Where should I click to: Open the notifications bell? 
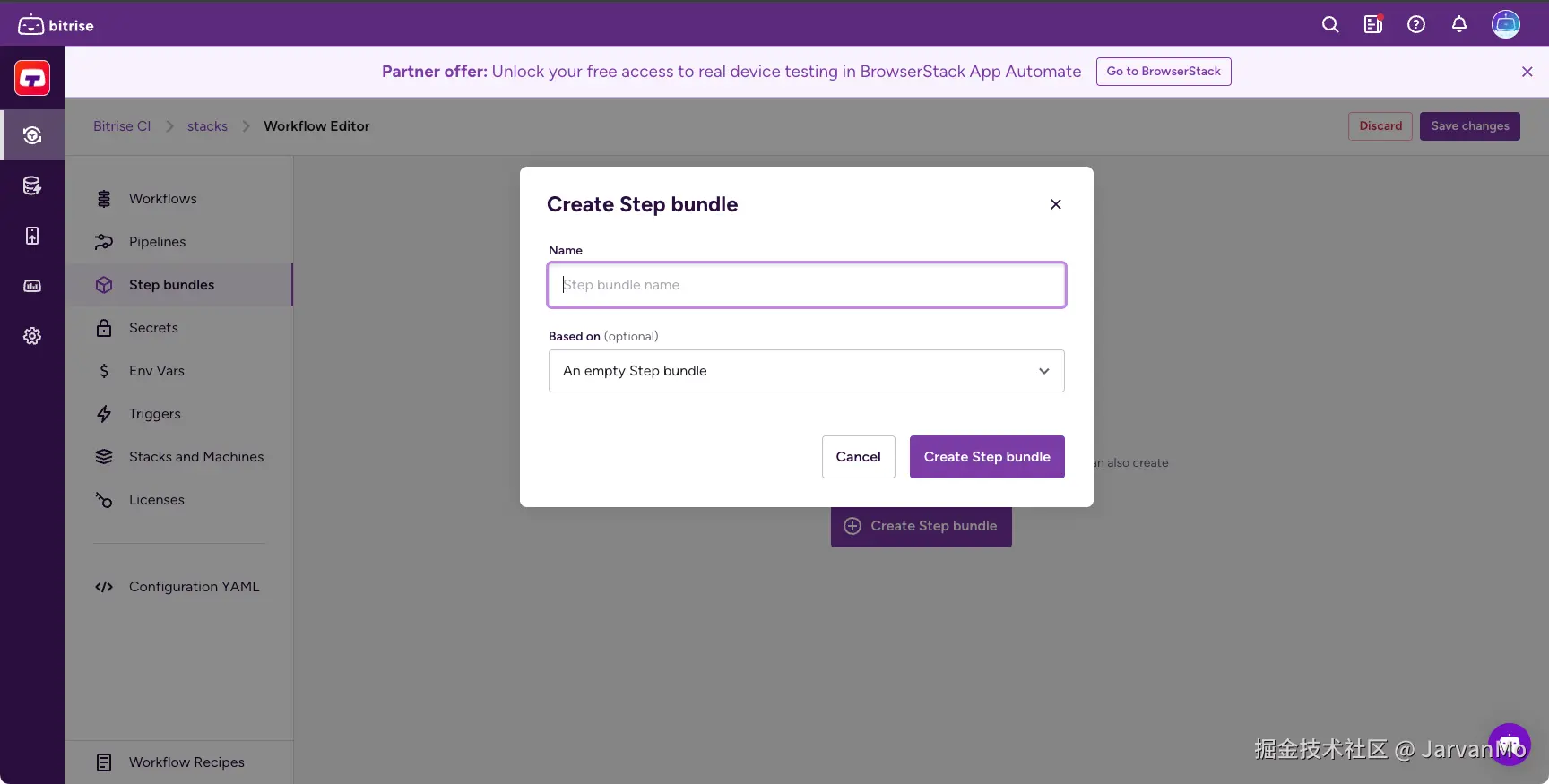point(1459,25)
